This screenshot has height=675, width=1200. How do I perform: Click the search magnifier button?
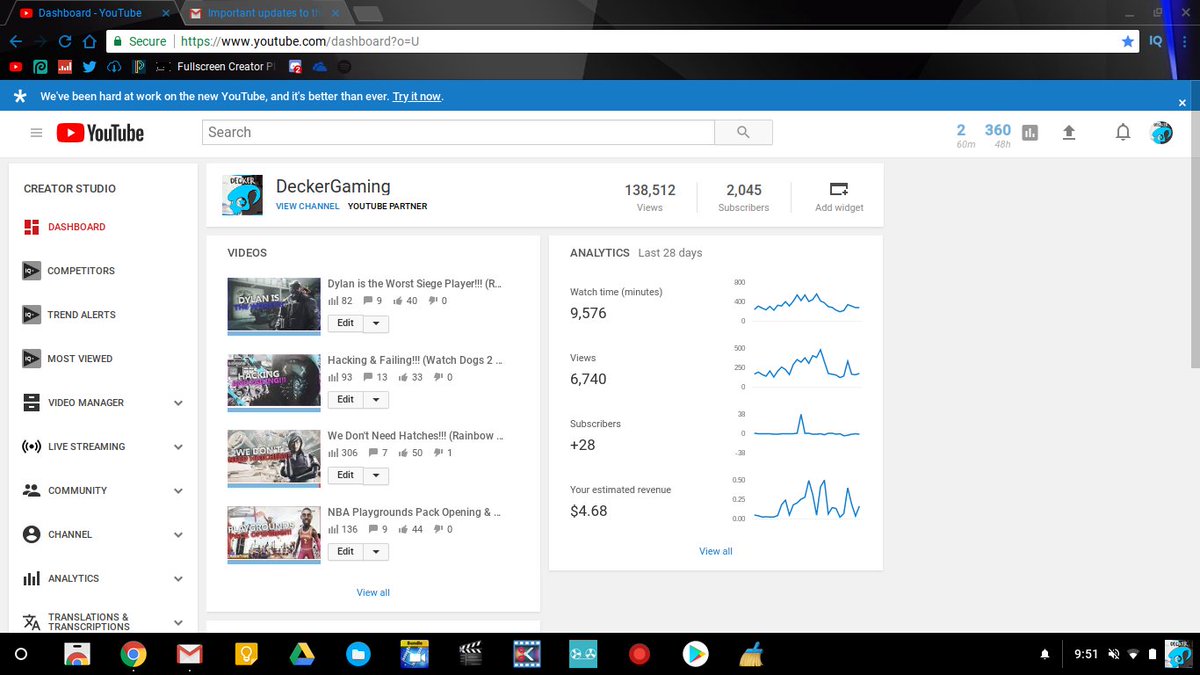743,132
